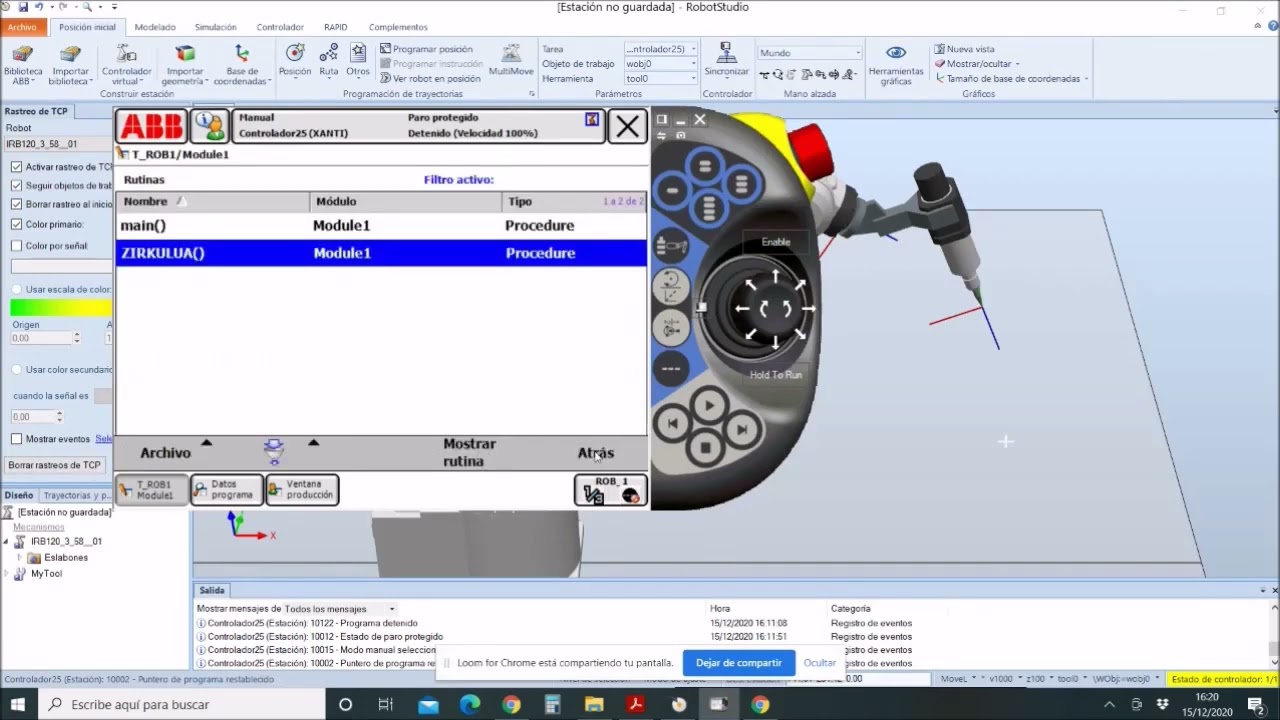1280x720 pixels.
Task: Toggle Borrar rastreo al inicio checkbox
Action: tap(16, 204)
